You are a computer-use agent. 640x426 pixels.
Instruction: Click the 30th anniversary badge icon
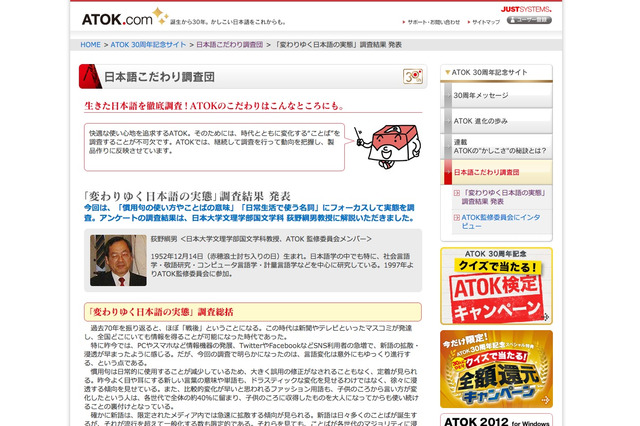point(413,76)
